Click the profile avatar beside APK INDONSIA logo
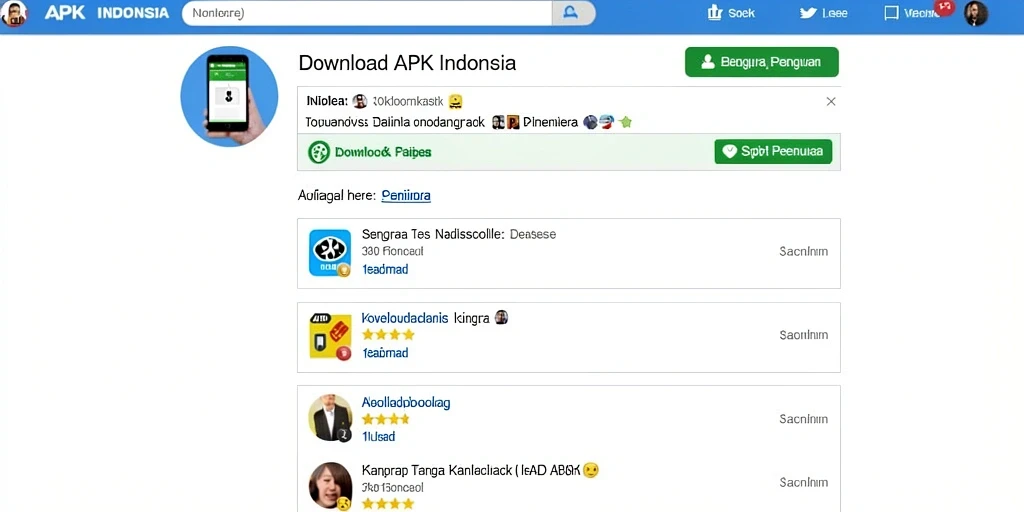1024x512 pixels. [x=14, y=13]
